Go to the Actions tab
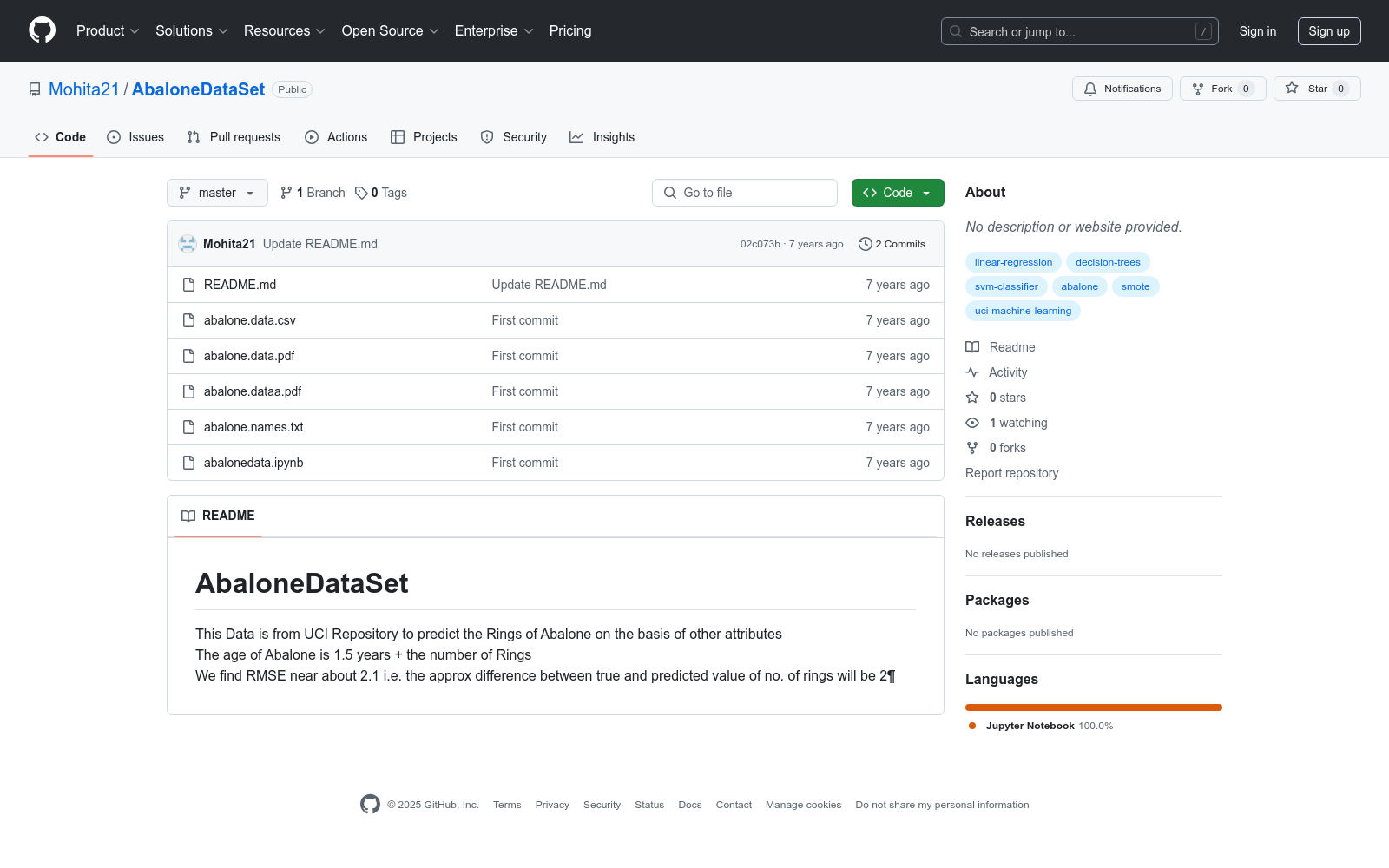 (x=336, y=137)
